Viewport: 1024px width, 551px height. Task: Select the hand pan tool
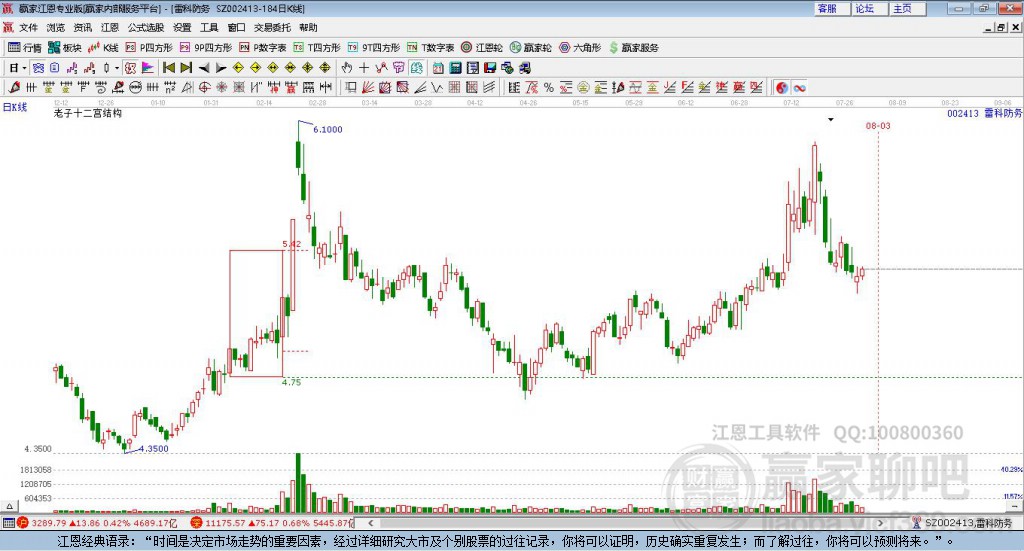pos(347,68)
